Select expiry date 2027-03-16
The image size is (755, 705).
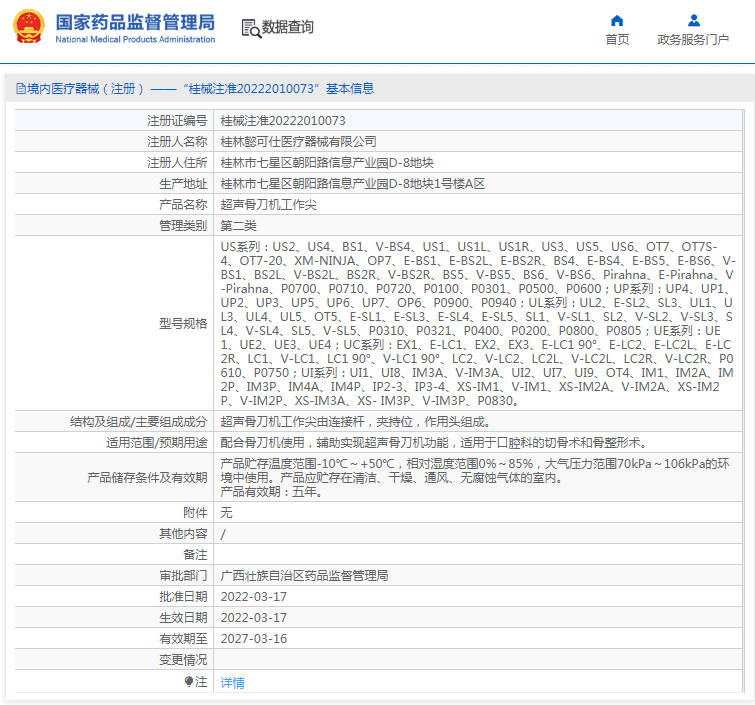pos(254,639)
